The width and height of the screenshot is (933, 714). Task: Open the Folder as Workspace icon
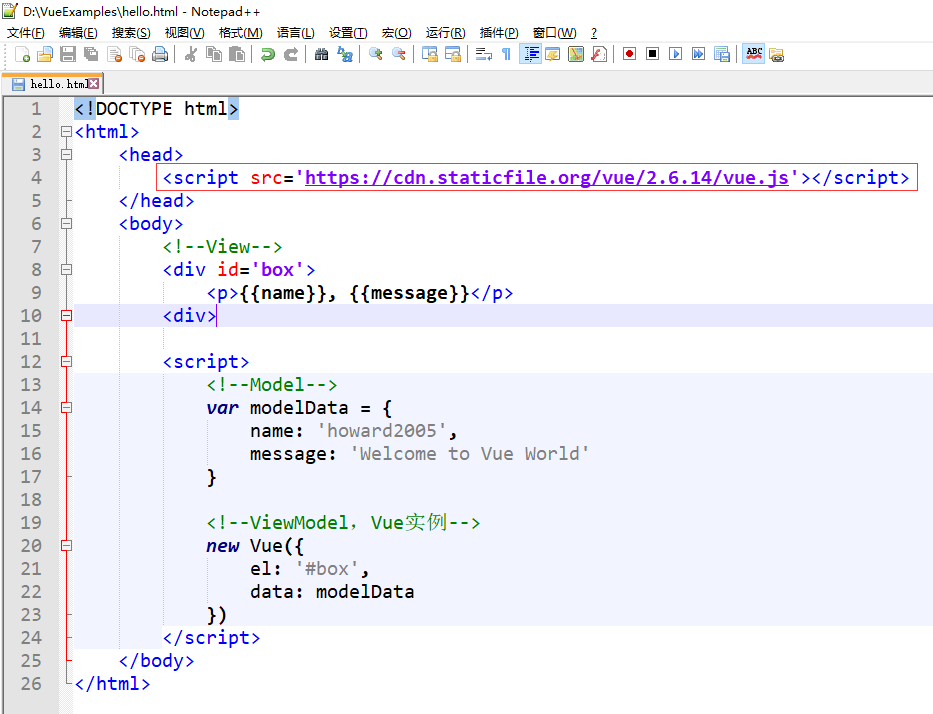pyautogui.click(x=777, y=55)
